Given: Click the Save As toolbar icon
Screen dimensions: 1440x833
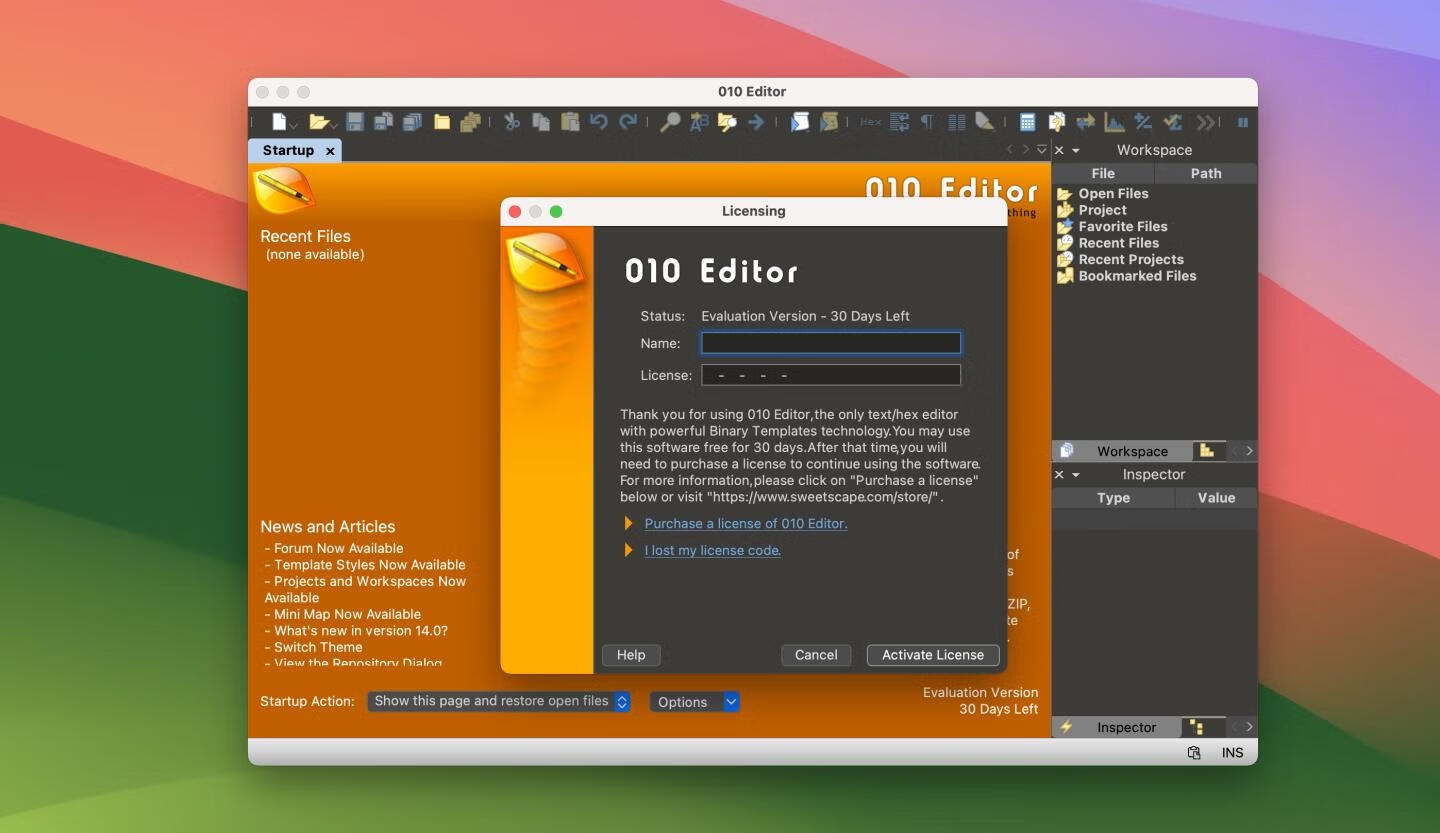Looking at the screenshot, I should (383, 122).
